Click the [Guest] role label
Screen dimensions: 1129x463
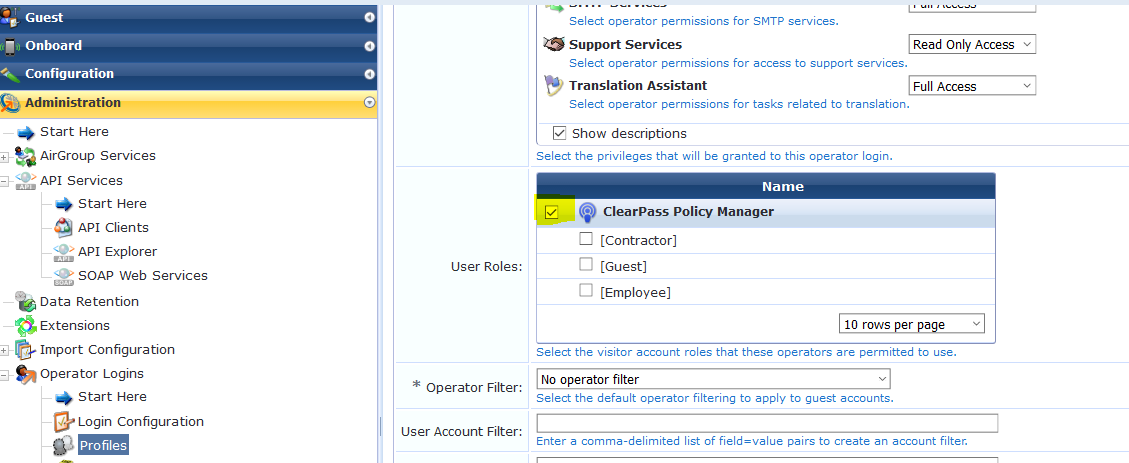coord(624,266)
